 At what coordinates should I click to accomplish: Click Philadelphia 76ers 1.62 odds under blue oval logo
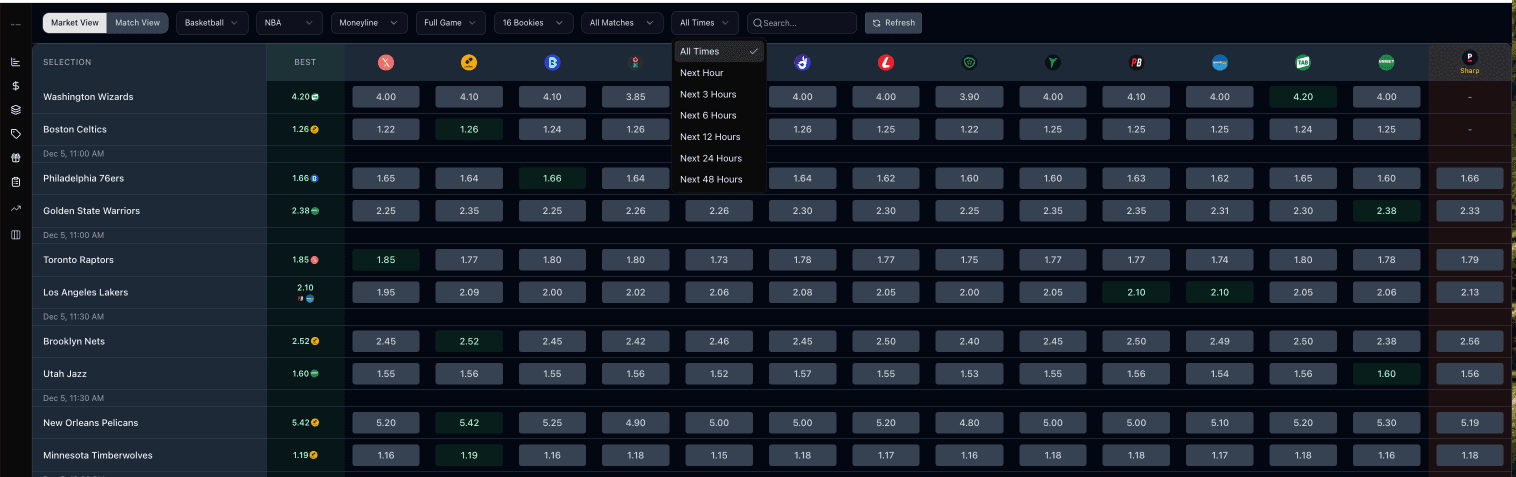click(1219, 178)
